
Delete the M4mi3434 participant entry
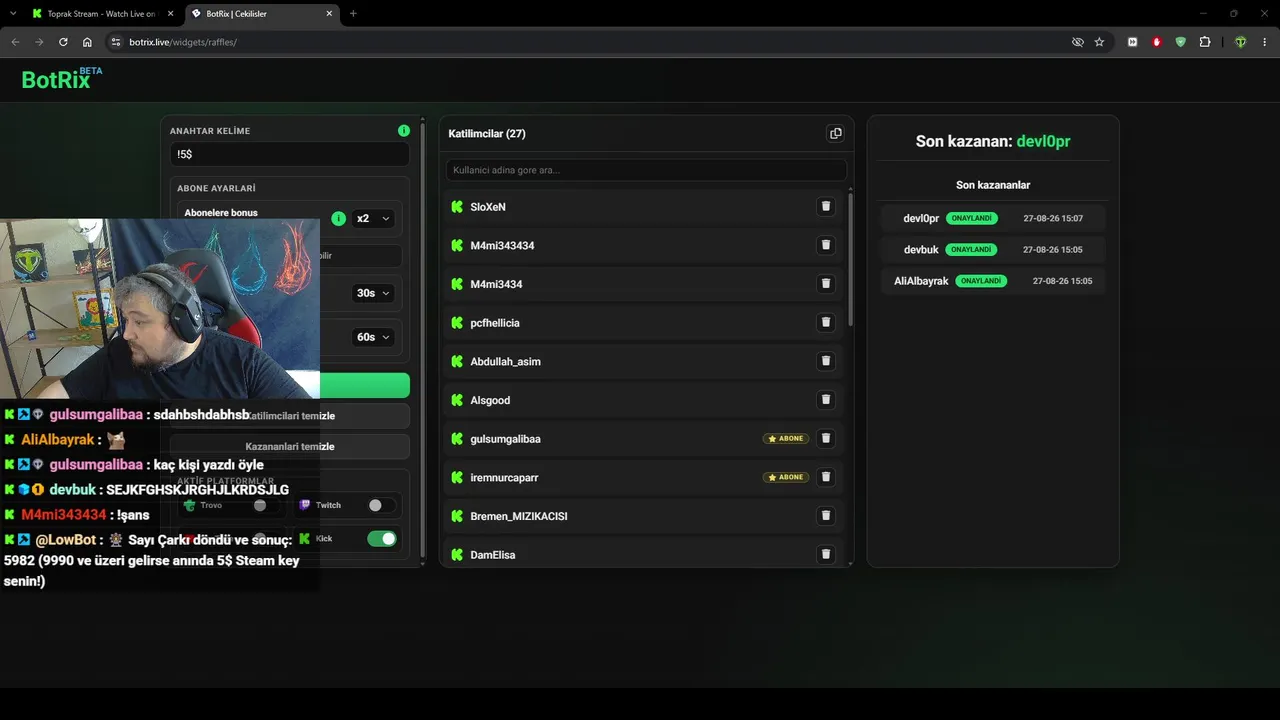point(826,283)
